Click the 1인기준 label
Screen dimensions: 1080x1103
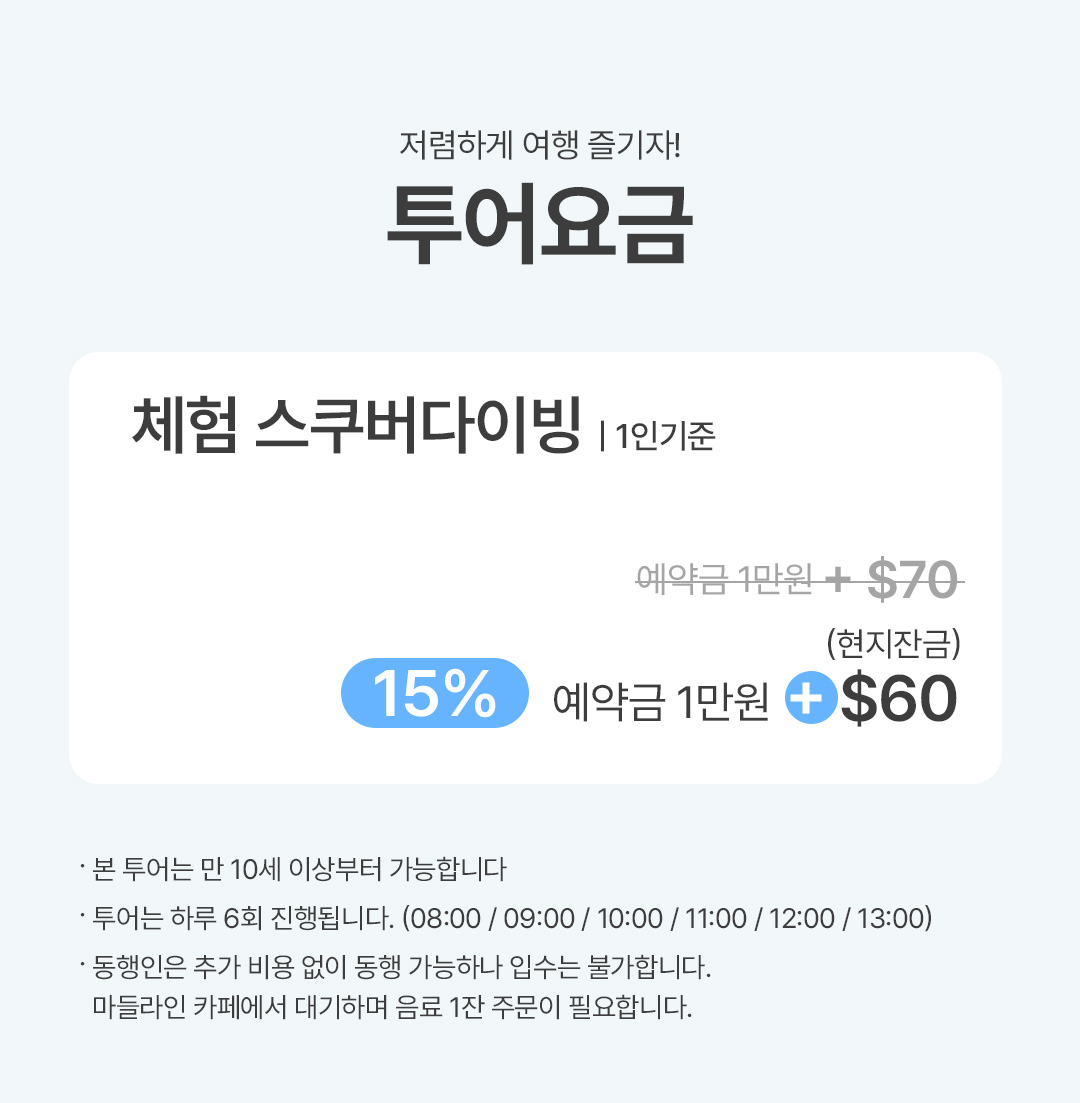click(664, 438)
